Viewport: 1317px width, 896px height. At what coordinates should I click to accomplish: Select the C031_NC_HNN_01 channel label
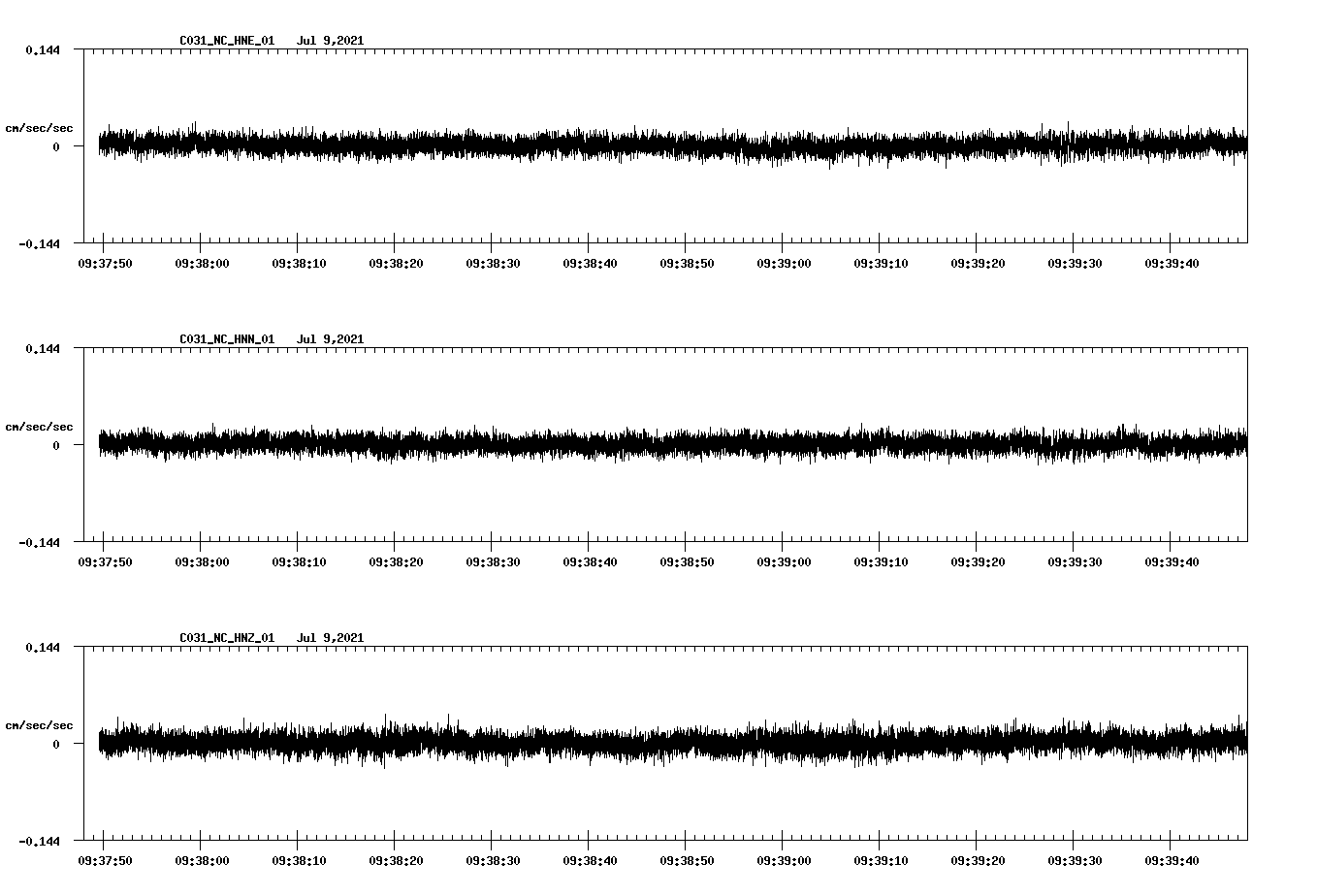pos(225,338)
